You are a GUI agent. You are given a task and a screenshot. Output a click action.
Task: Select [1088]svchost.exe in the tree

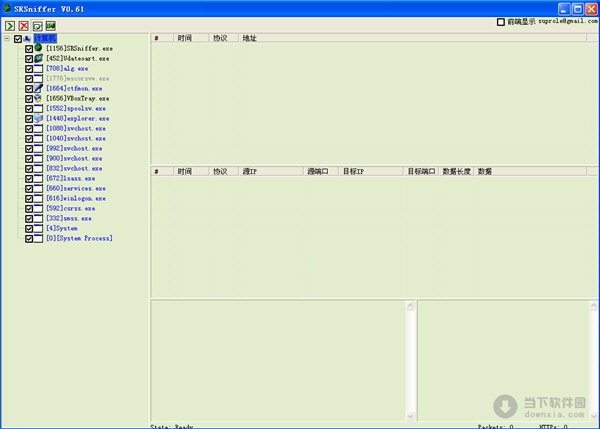[76, 129]
